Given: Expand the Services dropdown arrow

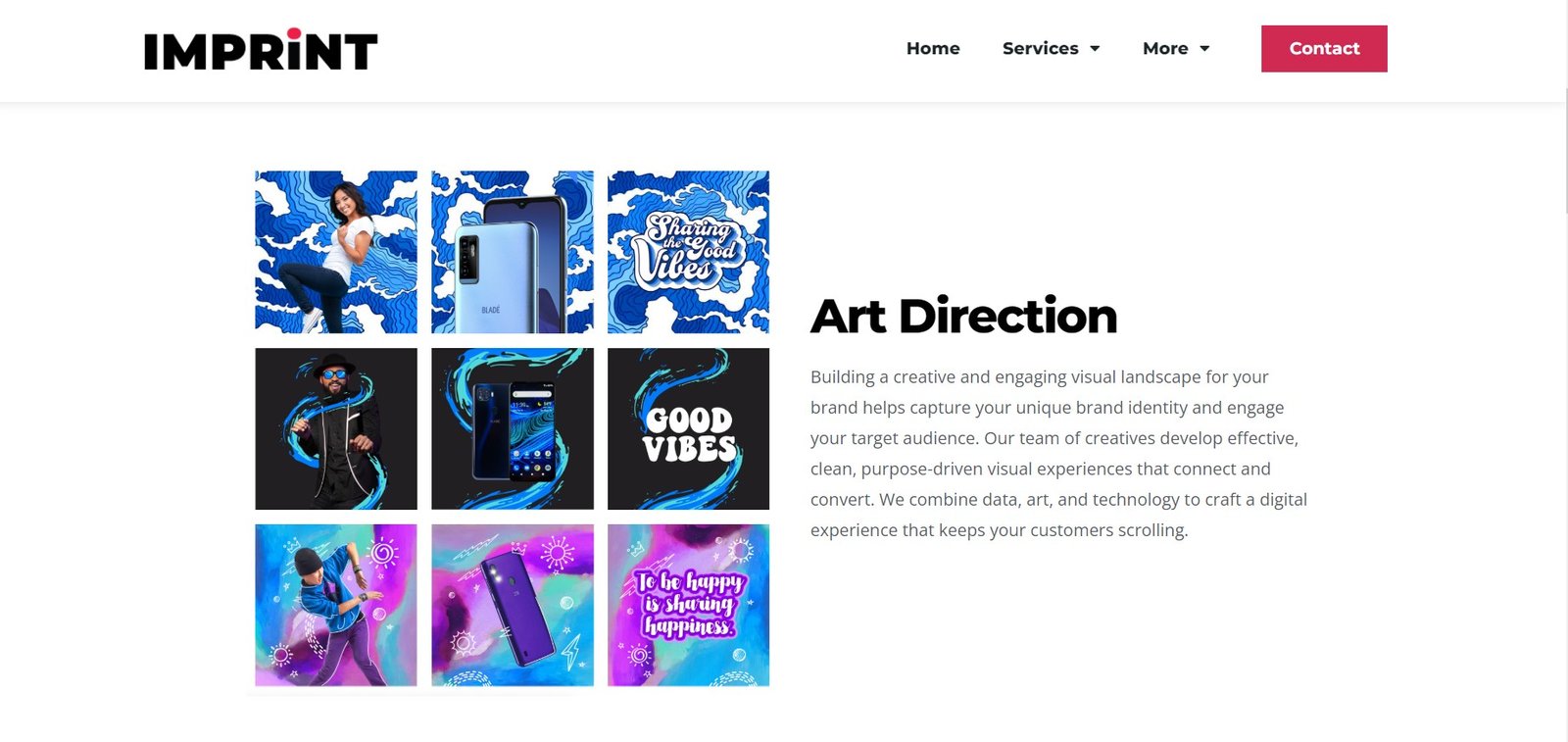Looking at the screenshot, I should pyautogui.click(x=1095, y=49).
